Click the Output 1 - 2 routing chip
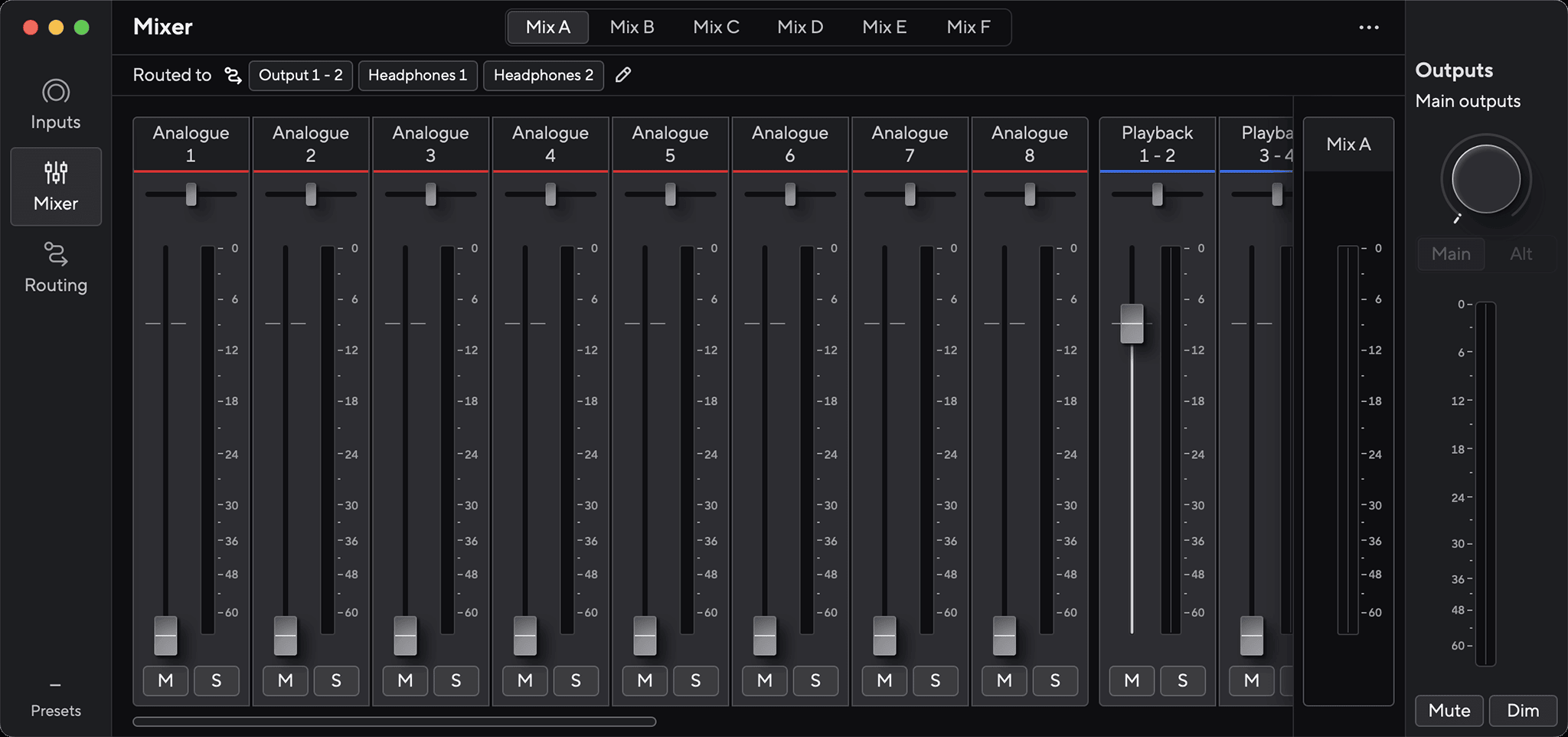 [x=301, y=75]
